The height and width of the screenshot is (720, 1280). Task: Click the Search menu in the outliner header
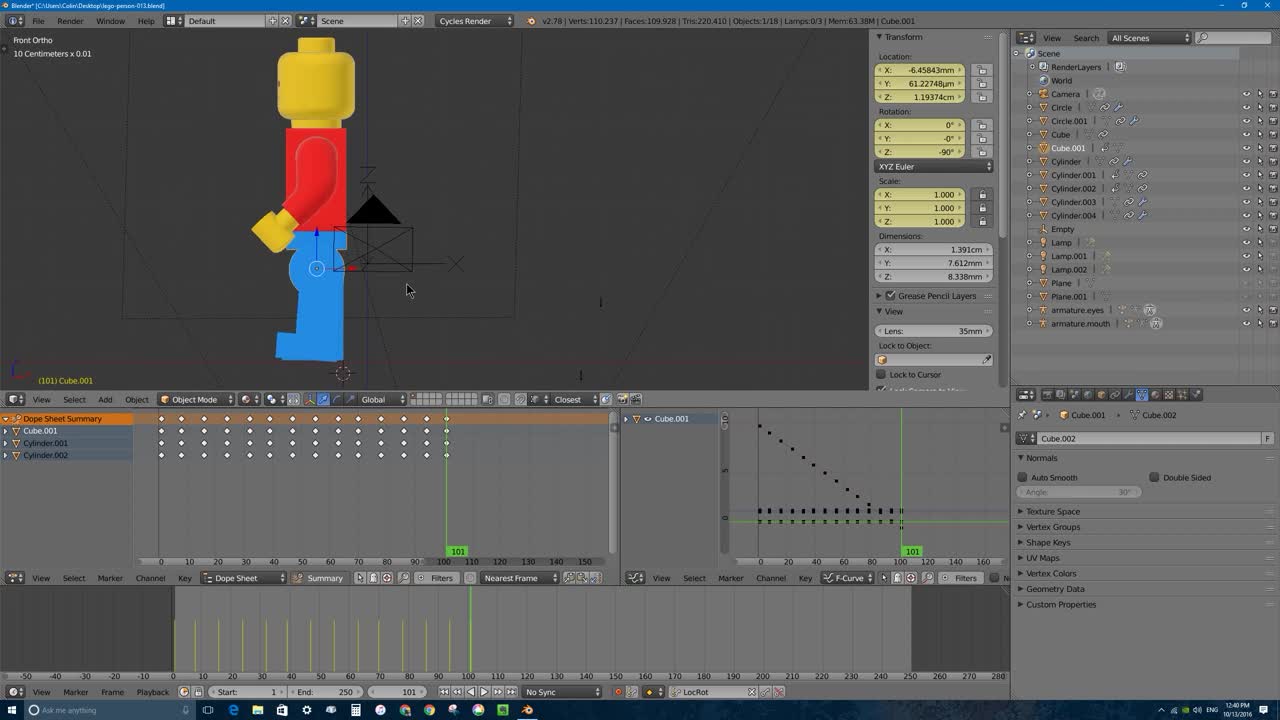tap(1086, 38)
